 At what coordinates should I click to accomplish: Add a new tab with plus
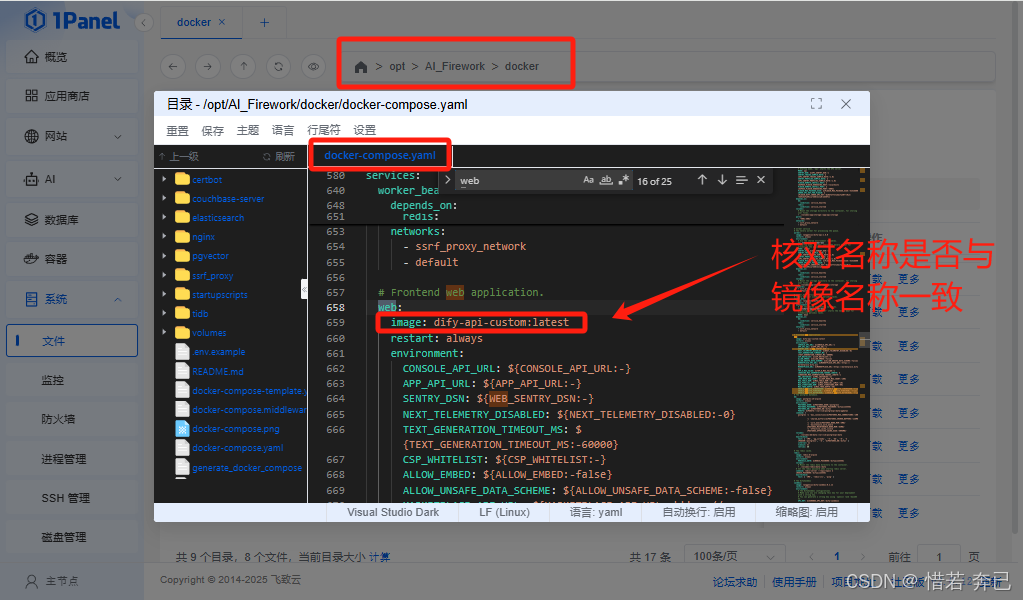click(x=264, y=22)
